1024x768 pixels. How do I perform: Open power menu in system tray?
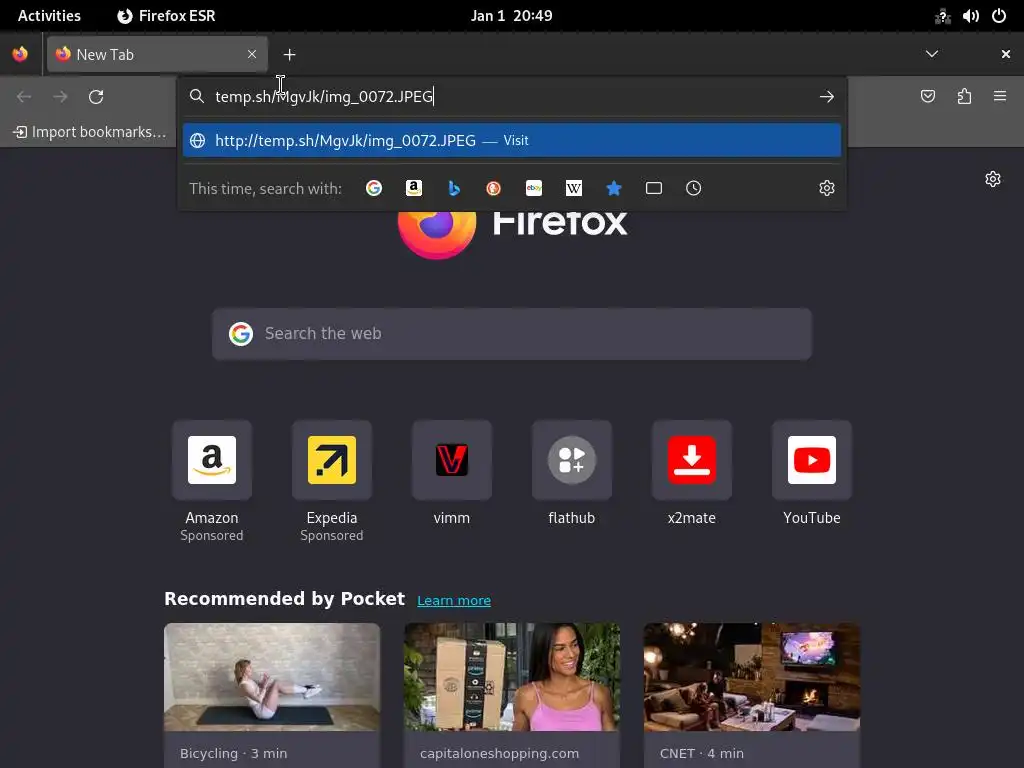999,16
